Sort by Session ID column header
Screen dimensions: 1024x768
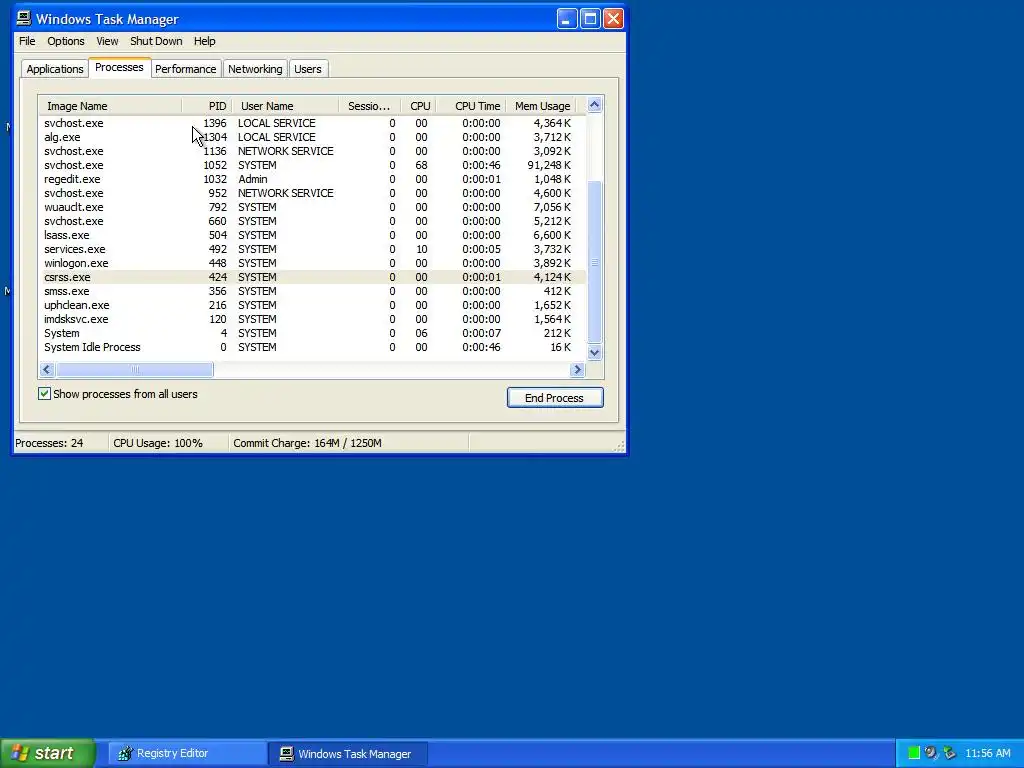coord(369,106)
